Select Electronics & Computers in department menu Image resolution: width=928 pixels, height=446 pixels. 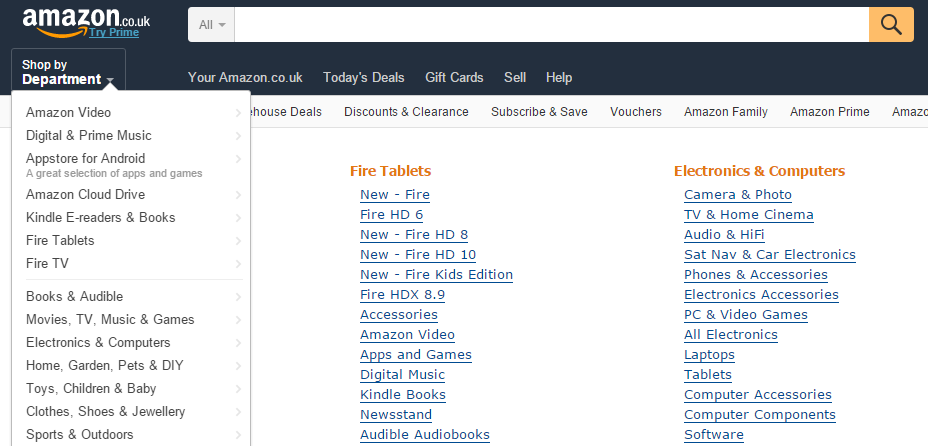98,343
